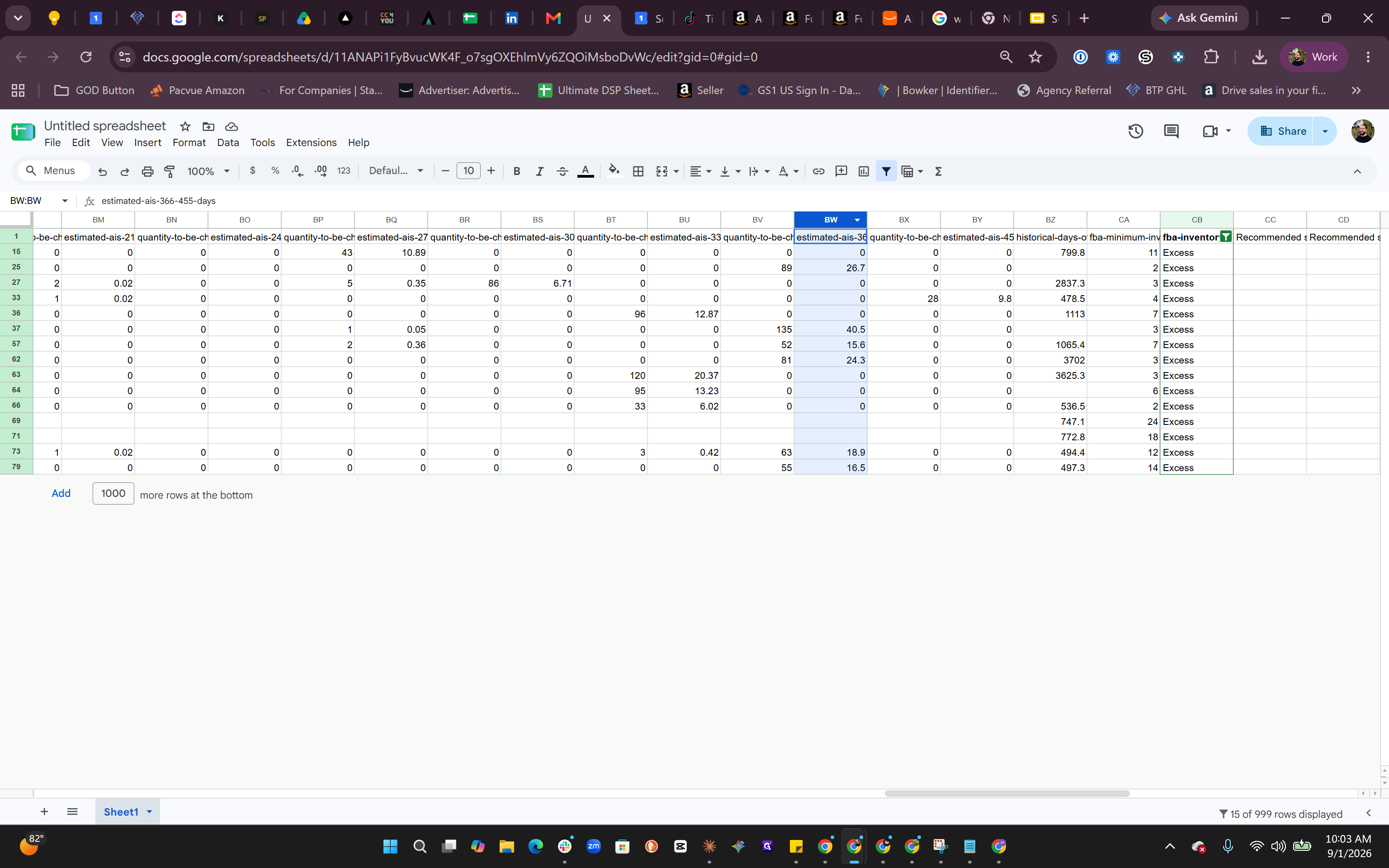
Task: Click Add to append more rows
Action: (61, 494)
